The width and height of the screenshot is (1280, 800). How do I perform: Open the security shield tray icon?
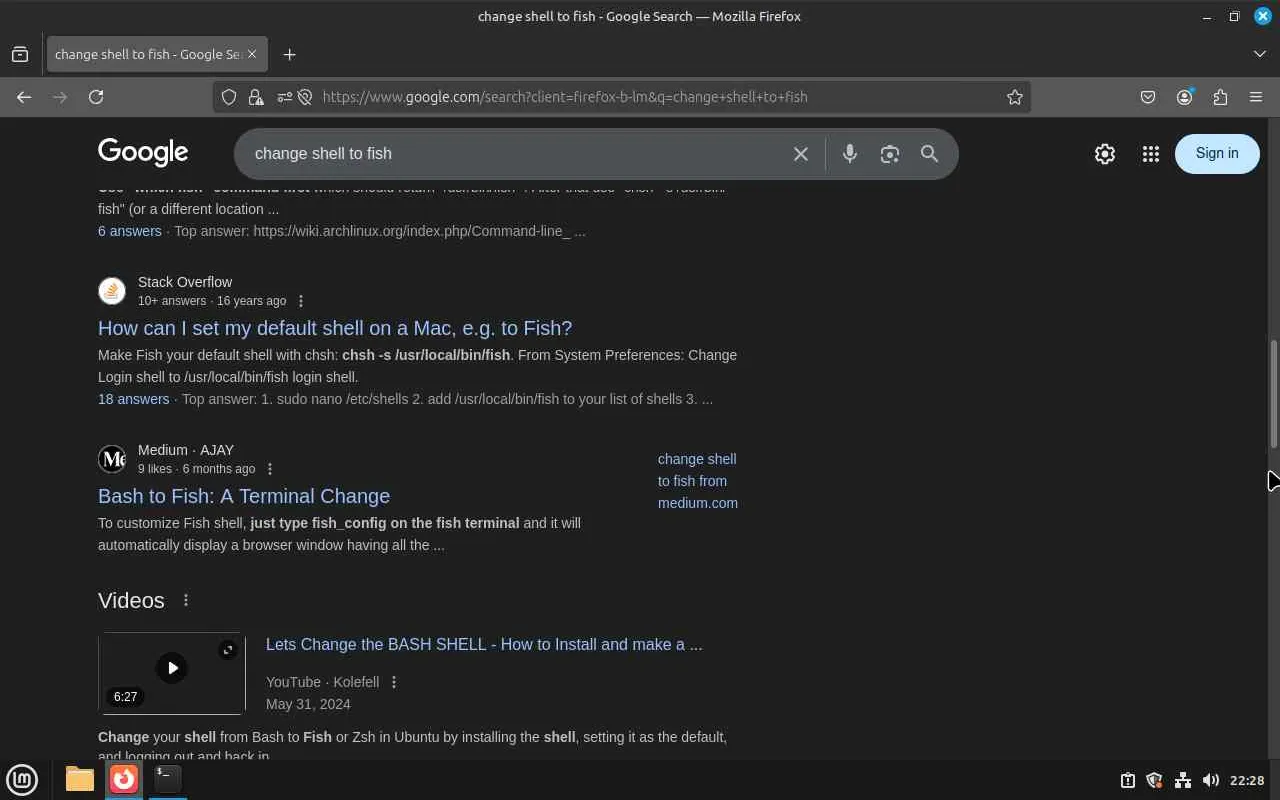(x=1154, y=780)
